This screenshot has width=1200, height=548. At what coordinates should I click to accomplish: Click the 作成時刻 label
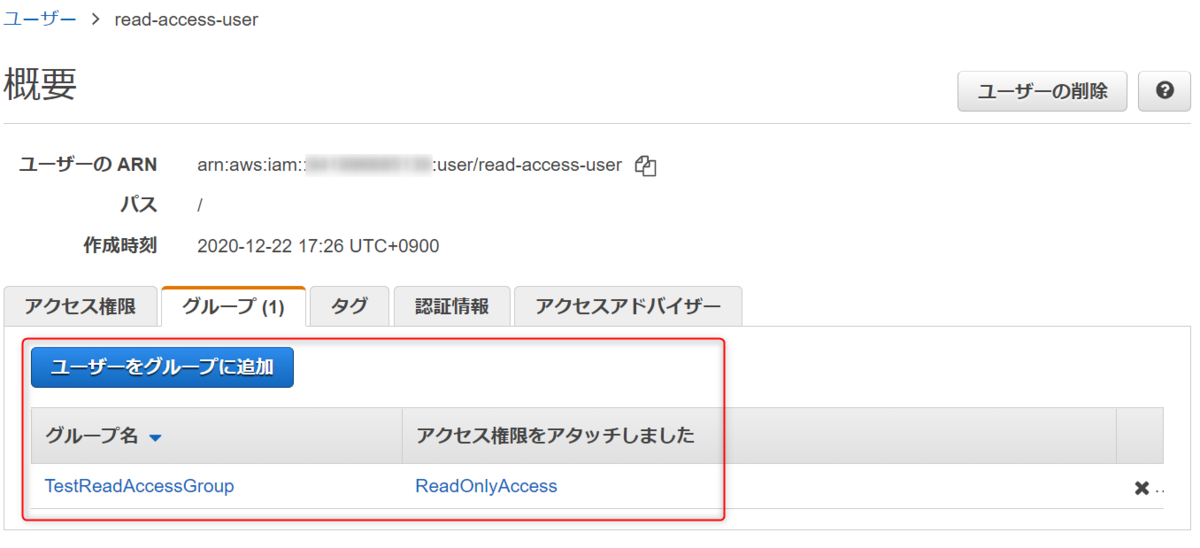[x=120, y=246]
